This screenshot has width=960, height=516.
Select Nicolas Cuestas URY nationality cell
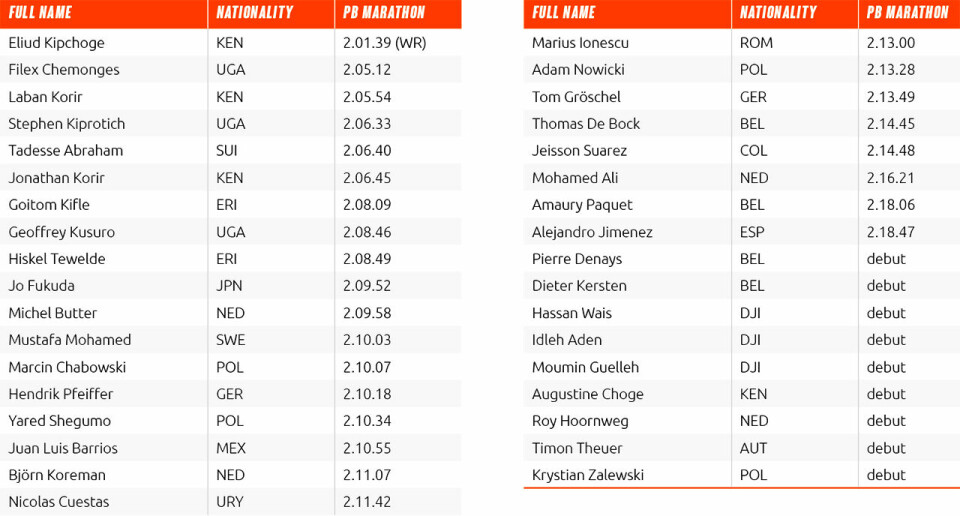tap(230, 502)
